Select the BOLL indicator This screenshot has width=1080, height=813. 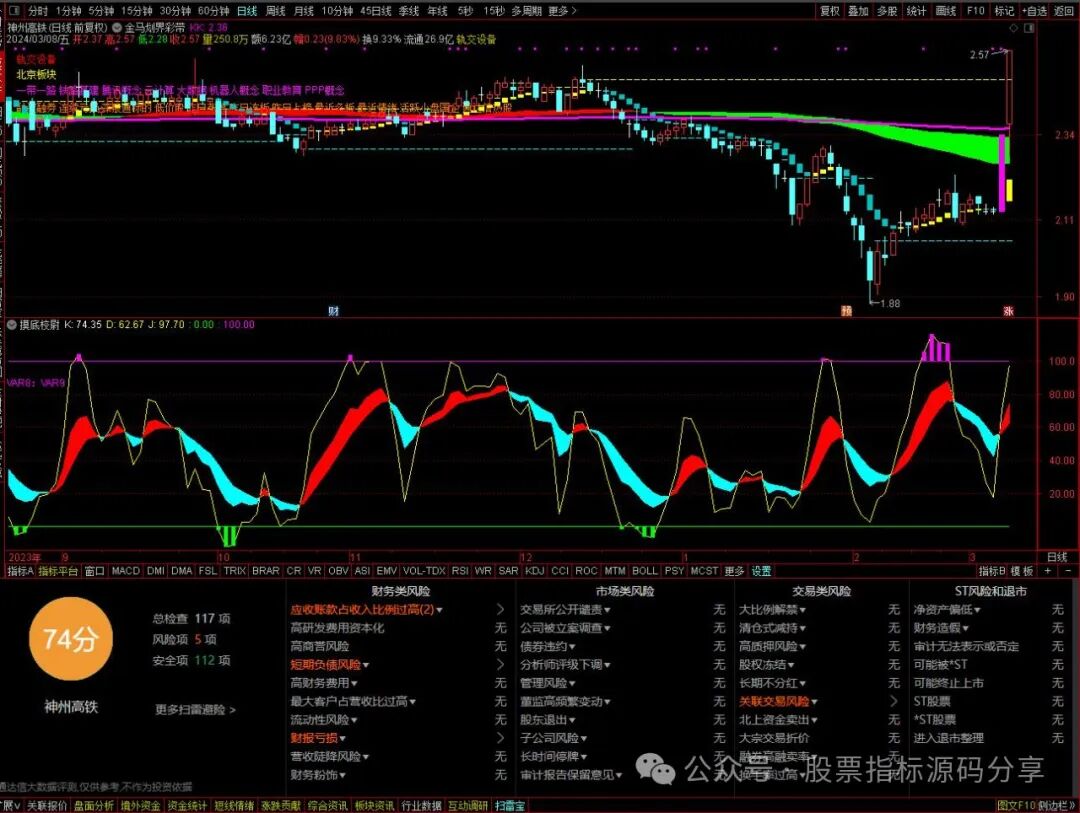645,571
